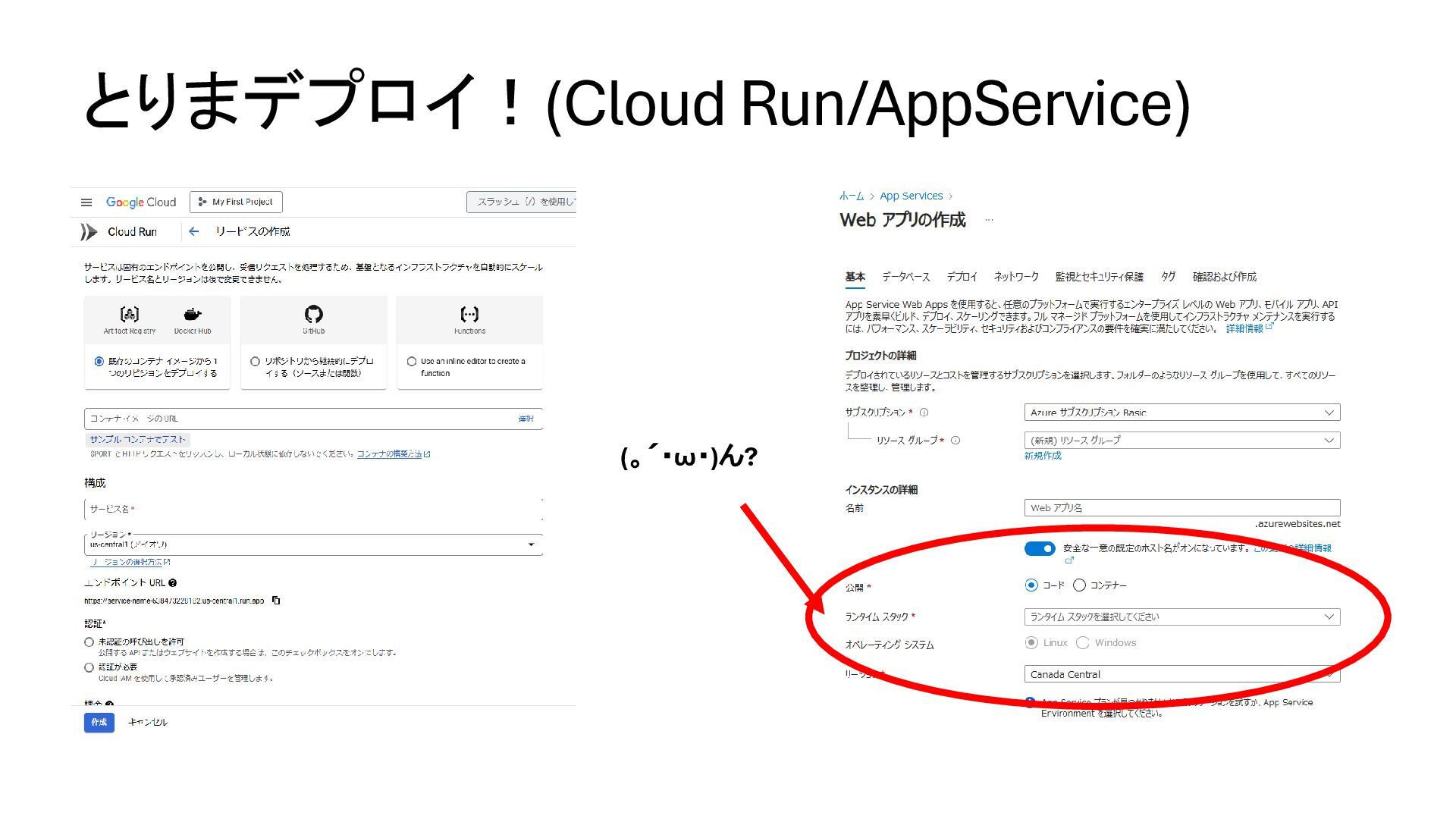The width and height of the screenshot is (1456, 819).
Task: Click info icon next to リソース グループ
Action: click(x=955, y=441)
